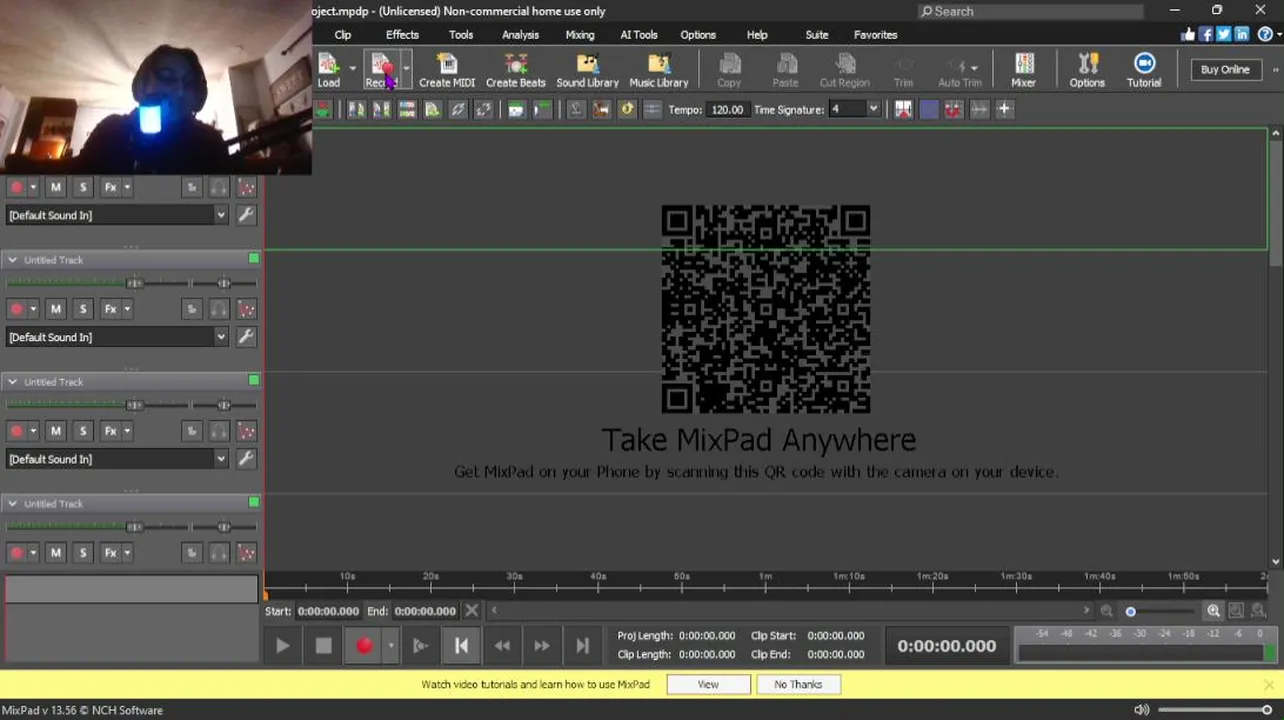Click the help question mark icon
This screenshot has height=720, width=1284.
[x=1265, y=34]
